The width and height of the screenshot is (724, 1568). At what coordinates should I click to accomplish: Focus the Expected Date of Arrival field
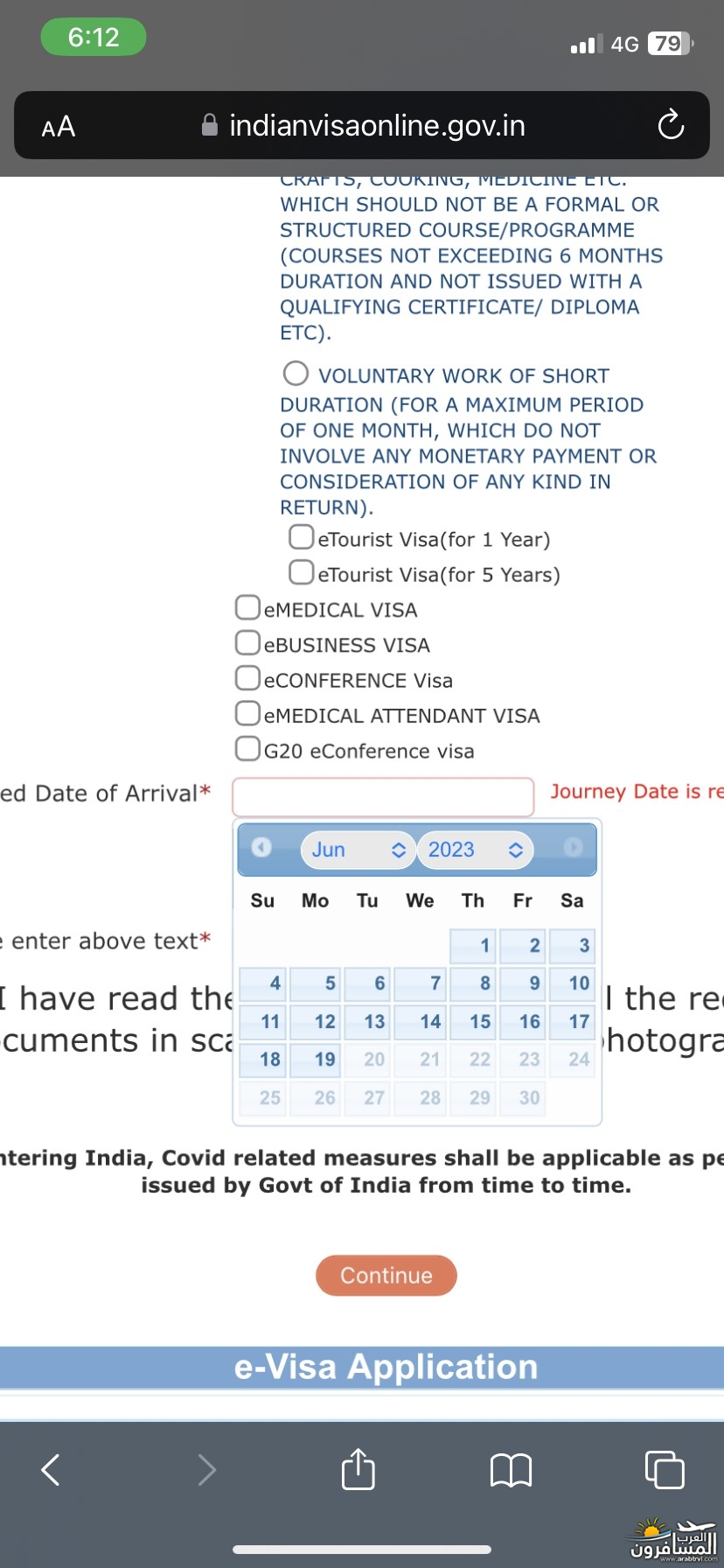coord(383,796)
